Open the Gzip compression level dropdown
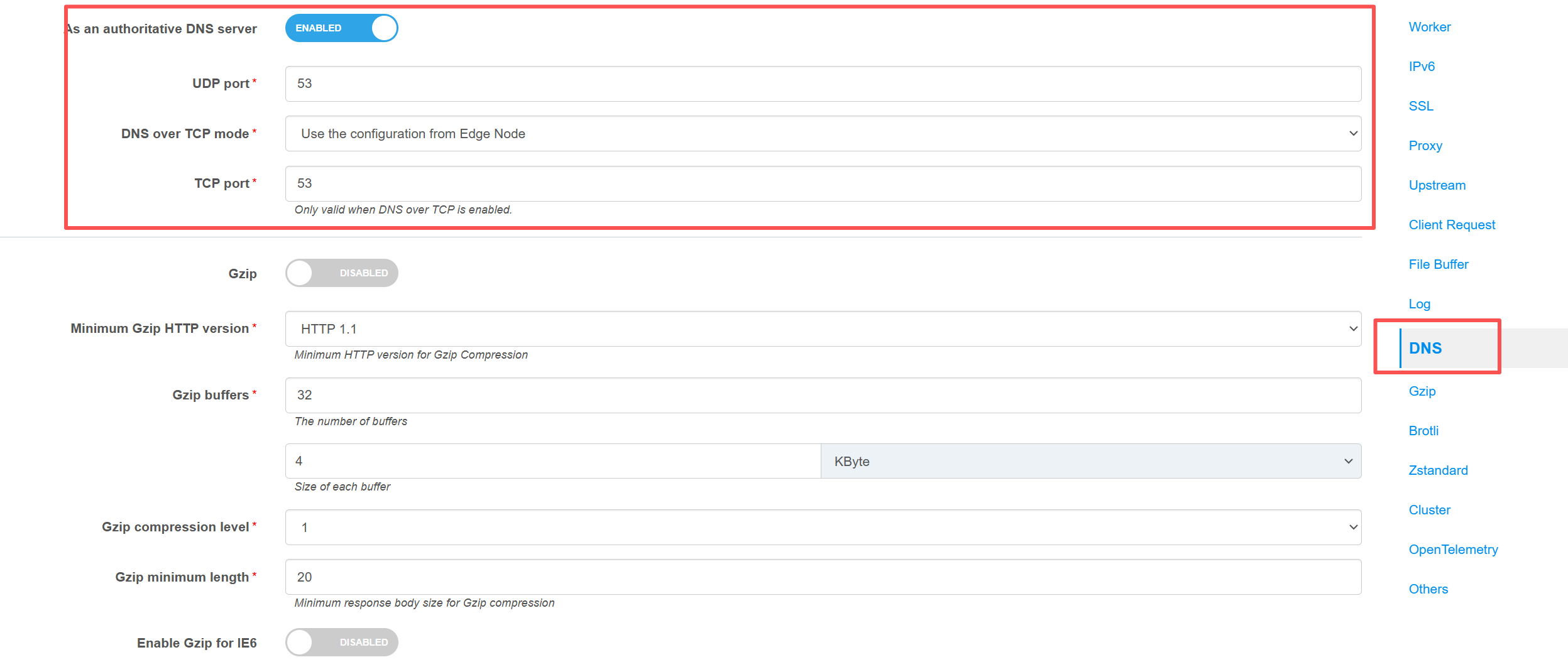 click(x=823, y=528)
